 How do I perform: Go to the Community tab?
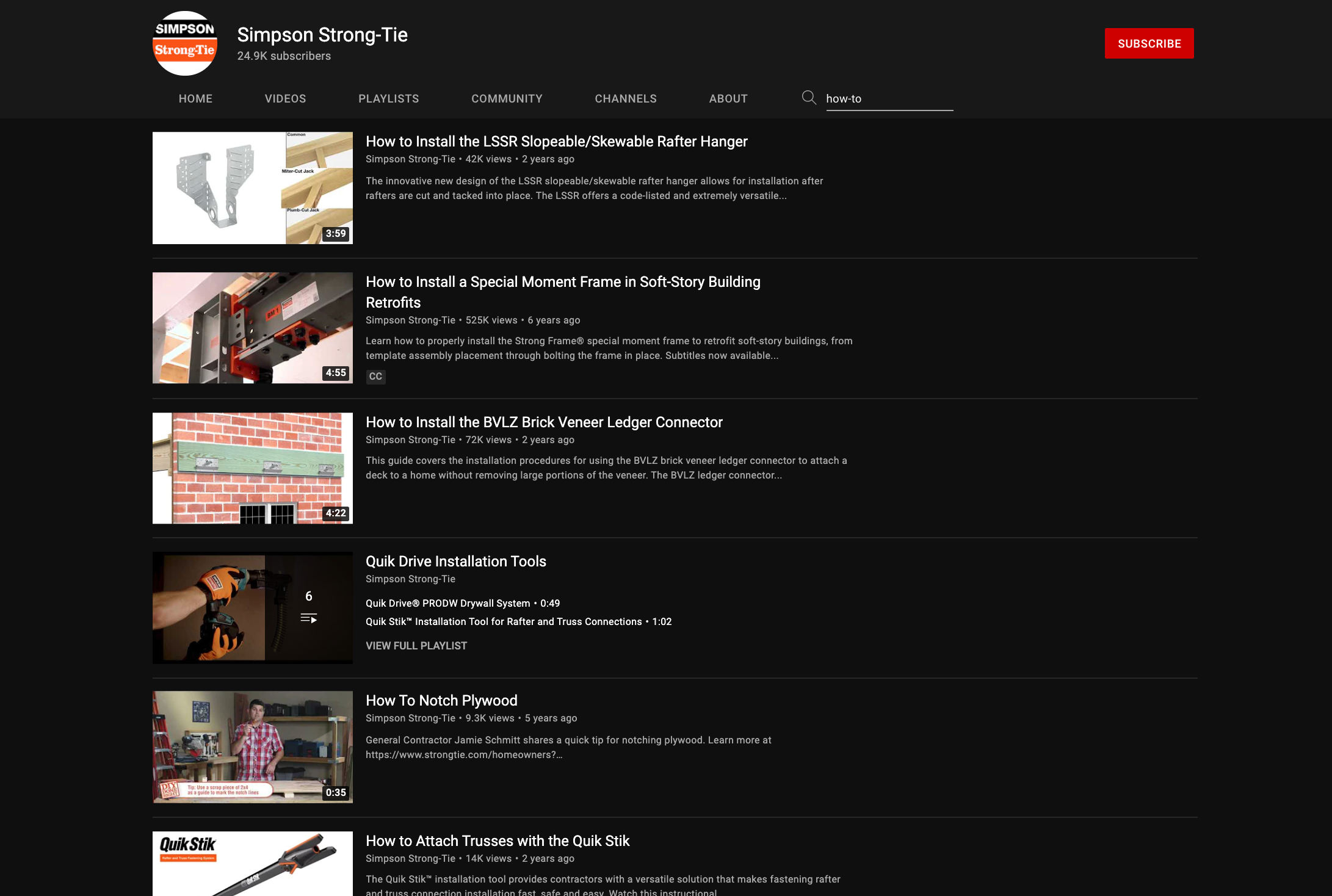[507, 99]
